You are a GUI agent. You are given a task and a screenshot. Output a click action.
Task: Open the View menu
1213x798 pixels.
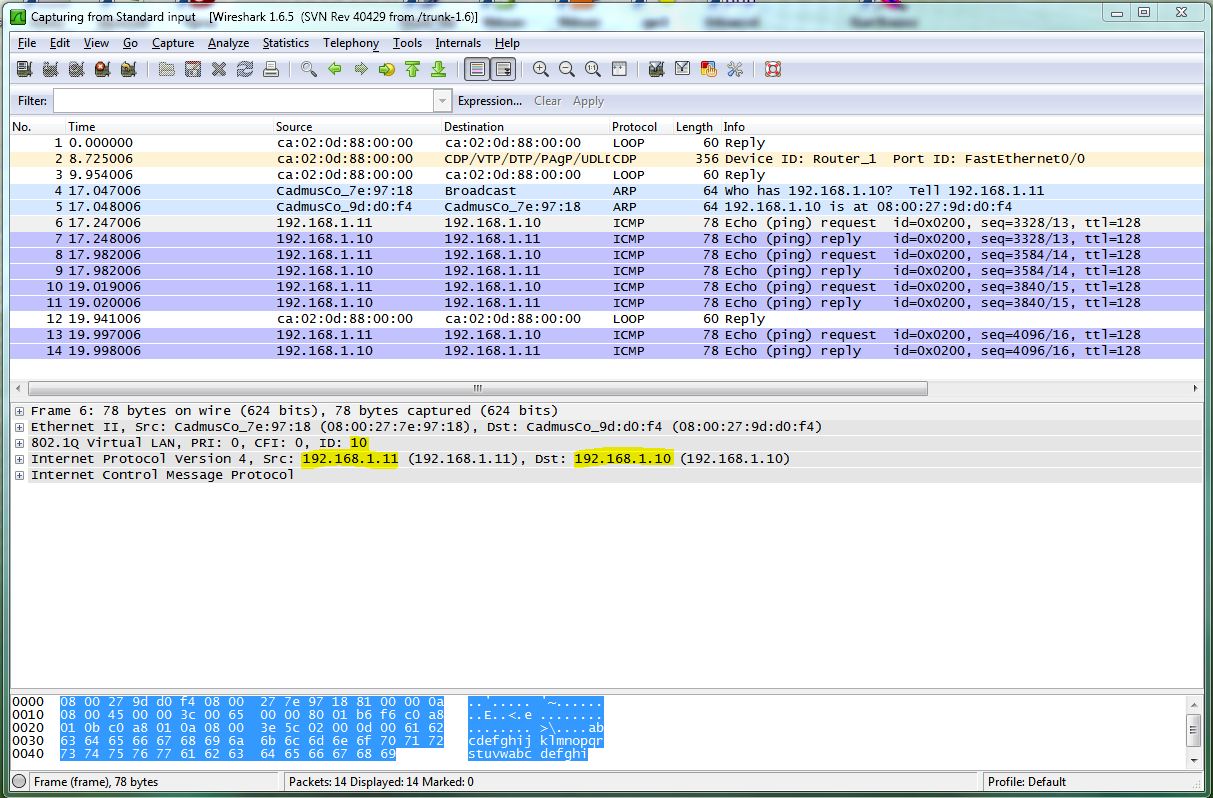[96, 43]
